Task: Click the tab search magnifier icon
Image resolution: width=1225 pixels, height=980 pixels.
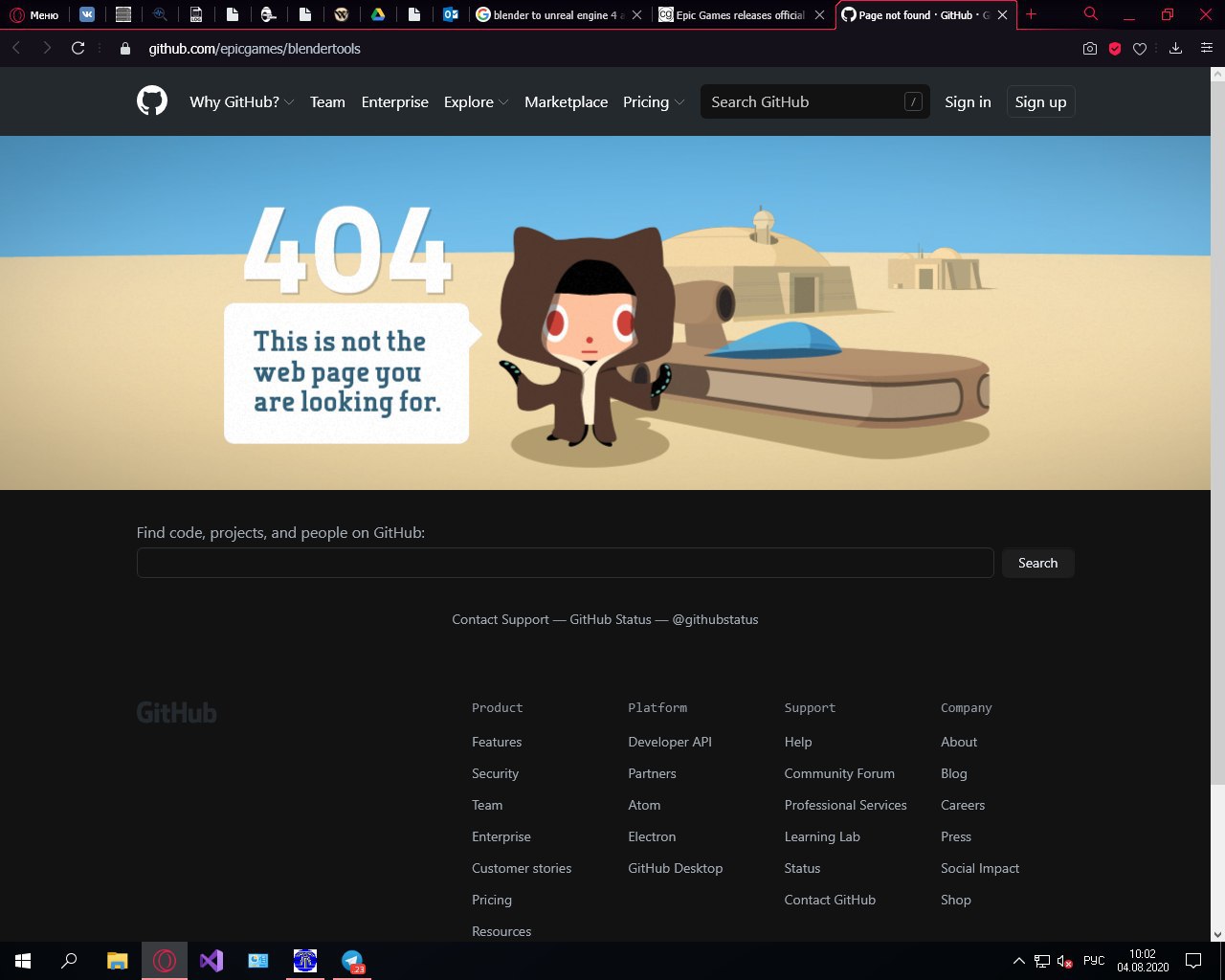Action: pyautogui.click(x=1091, y=14)
